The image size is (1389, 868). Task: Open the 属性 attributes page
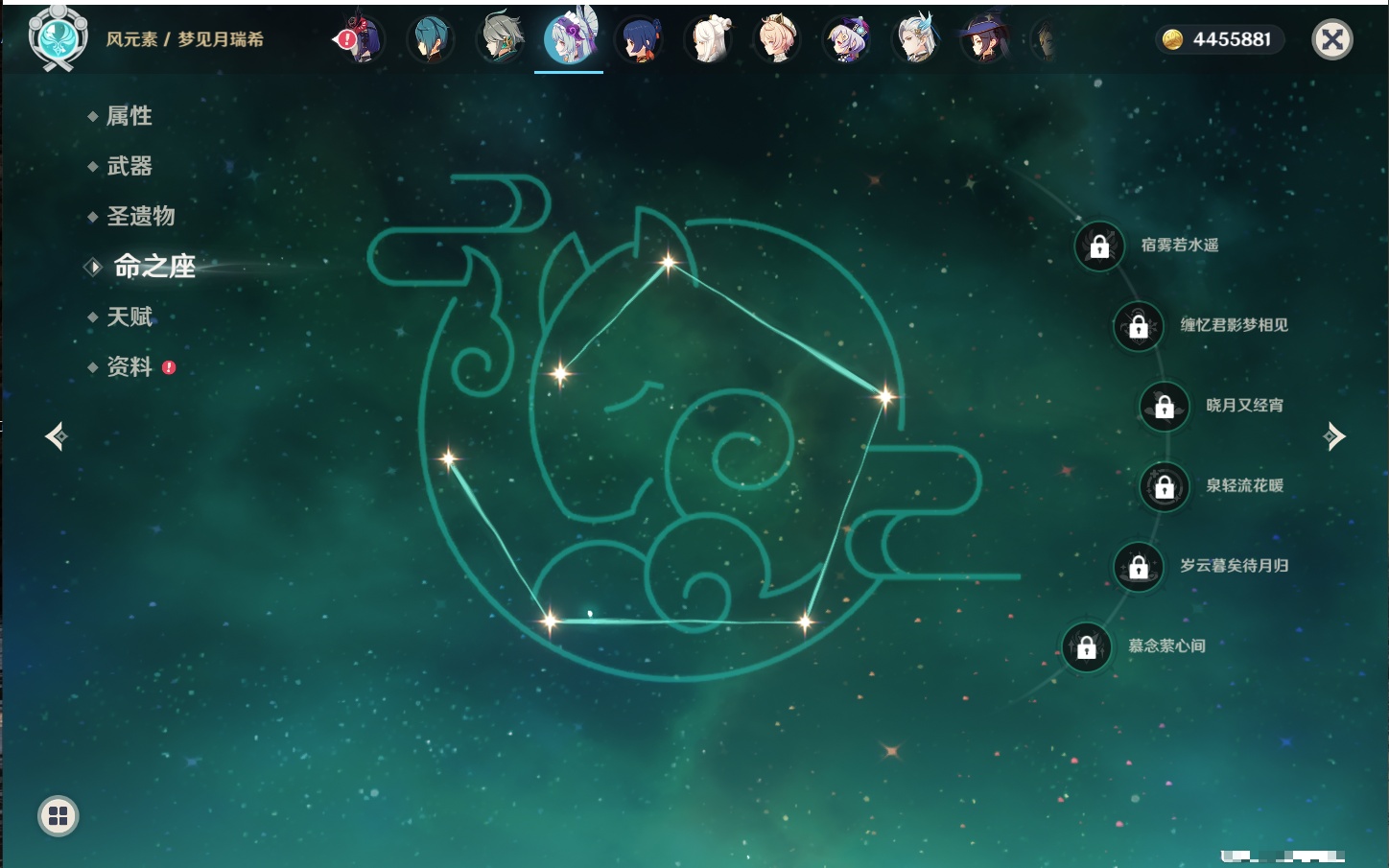(x=129, y=116)
